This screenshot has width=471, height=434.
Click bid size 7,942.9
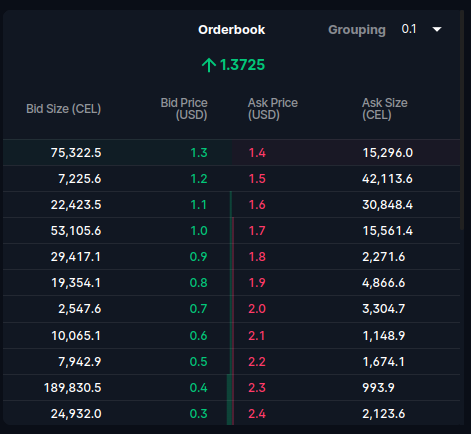[80, 362]
